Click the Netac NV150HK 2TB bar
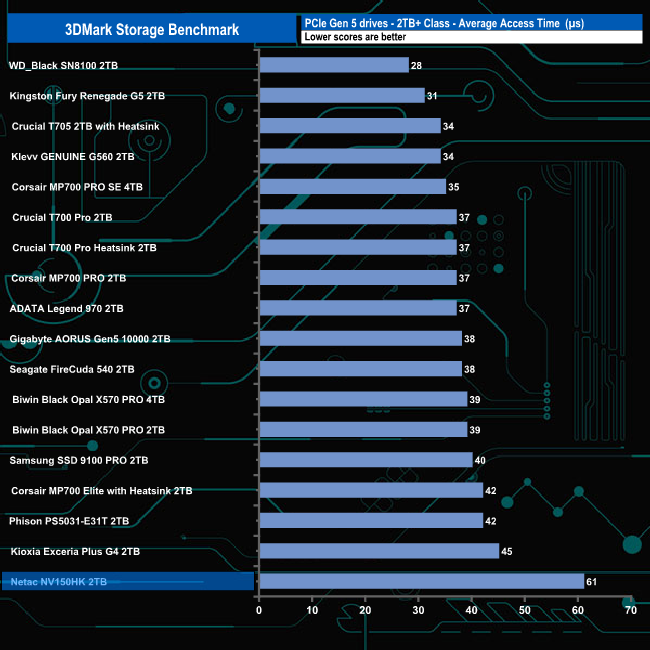The height and width of the screenshot is (650, 650). (x=422, y=581)
